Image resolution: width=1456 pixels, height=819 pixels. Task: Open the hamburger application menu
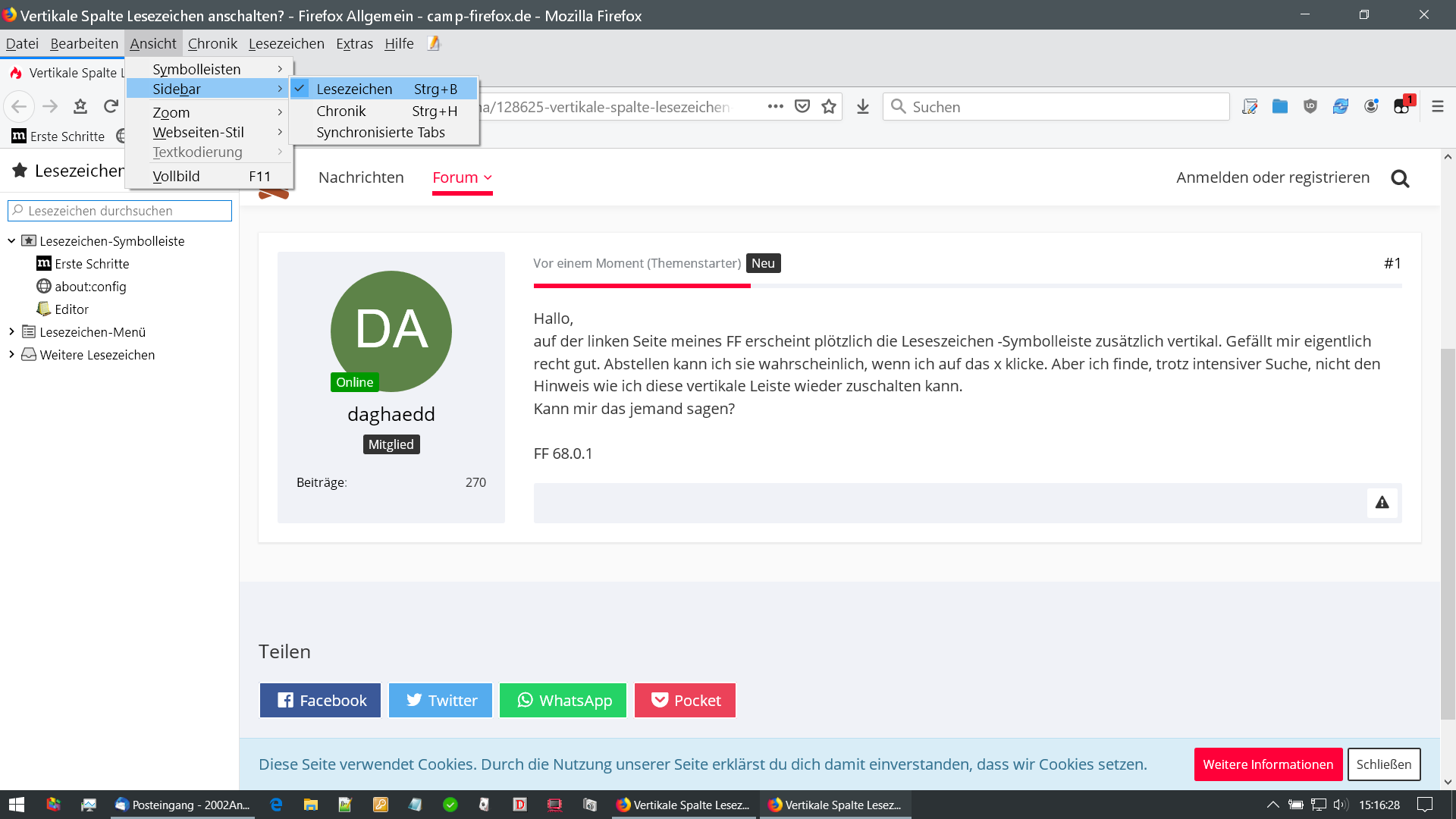point(1437,107)
